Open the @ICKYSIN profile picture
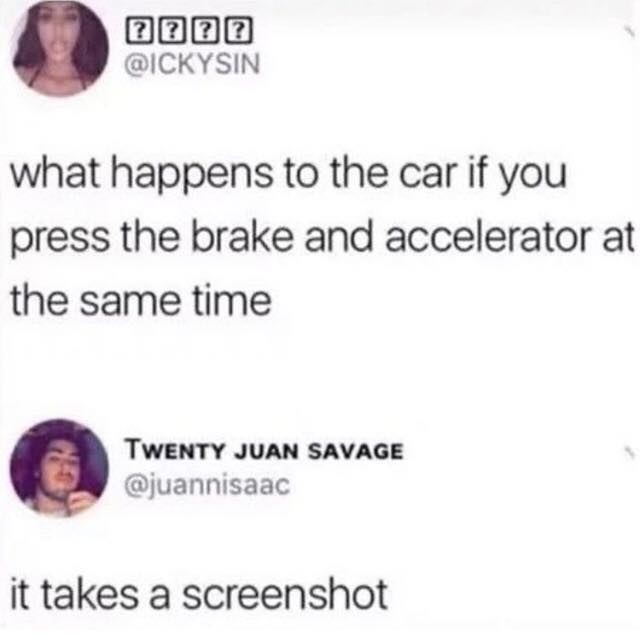 [60, 48]
